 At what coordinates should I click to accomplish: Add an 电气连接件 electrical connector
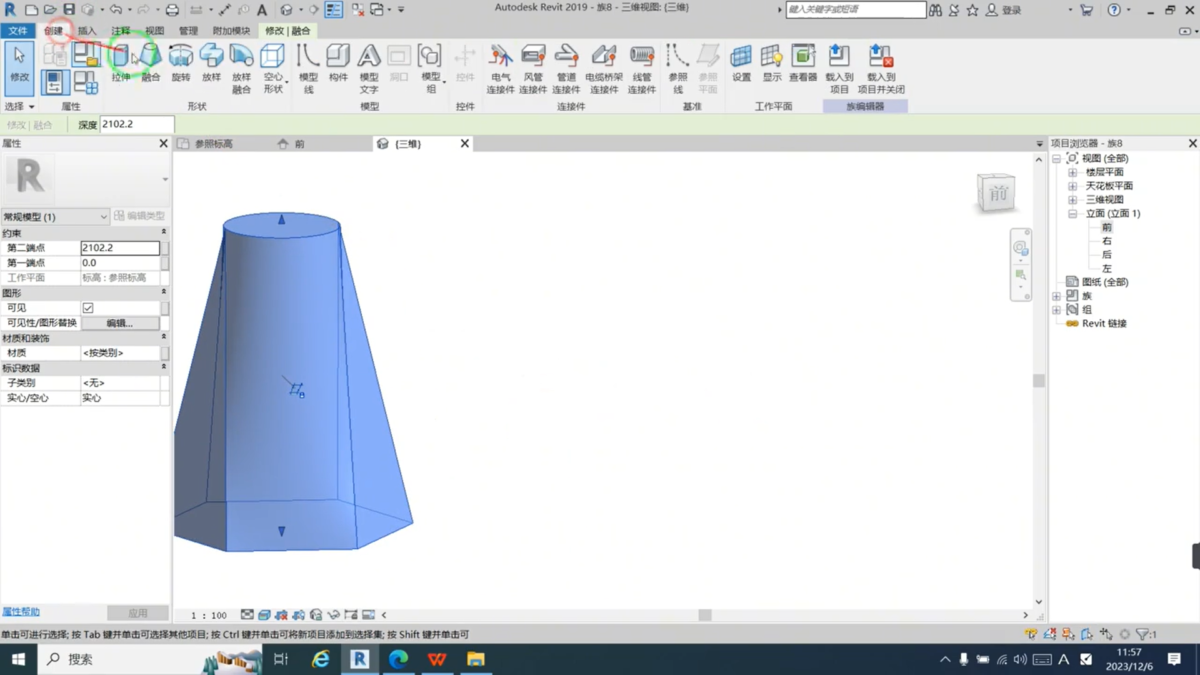(x=500, y=68)
